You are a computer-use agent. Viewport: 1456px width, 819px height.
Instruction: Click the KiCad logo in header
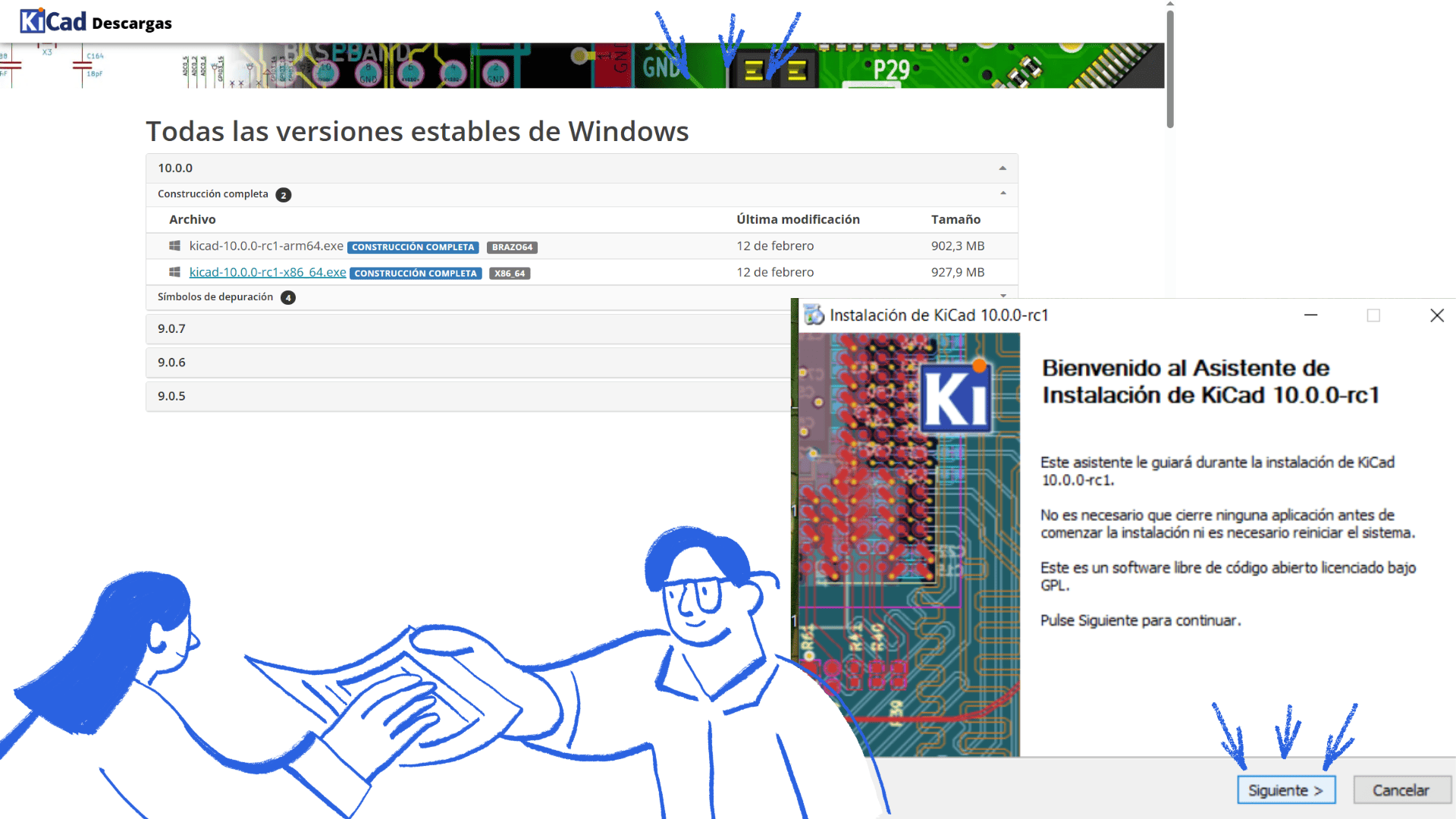tap(53, 21)
